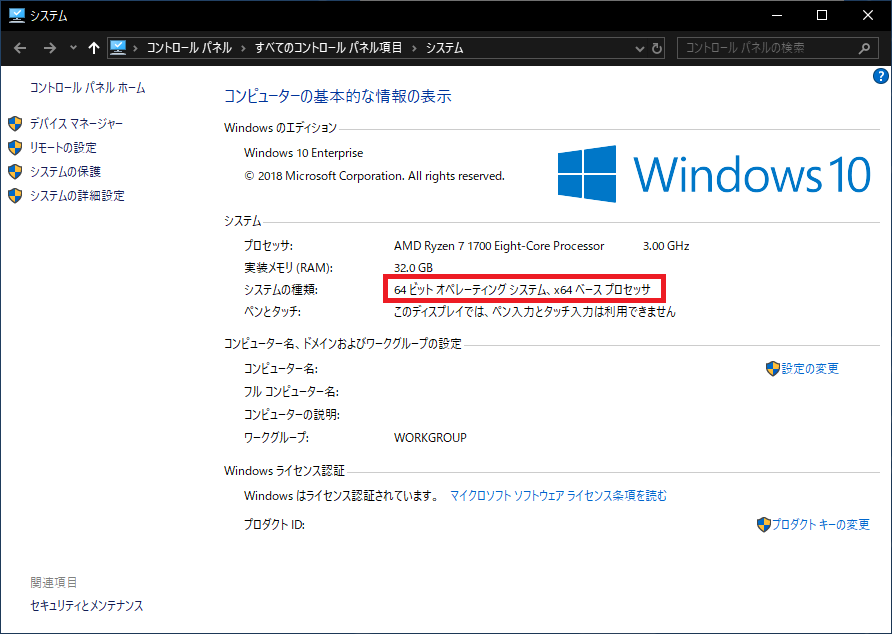Open help with the question mark
This screenshot has height=634, width=892.
tap(881, 76)
